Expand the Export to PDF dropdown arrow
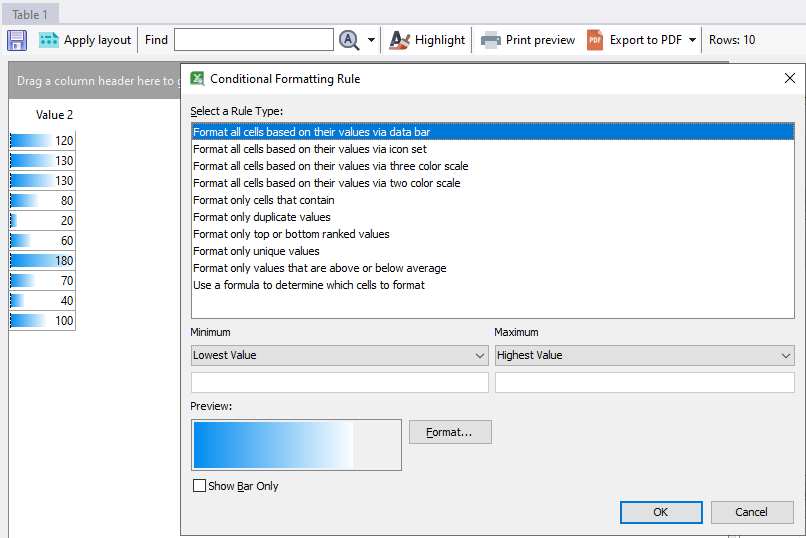This screenshot has width=806, height=538. click(x=693, y=41)
